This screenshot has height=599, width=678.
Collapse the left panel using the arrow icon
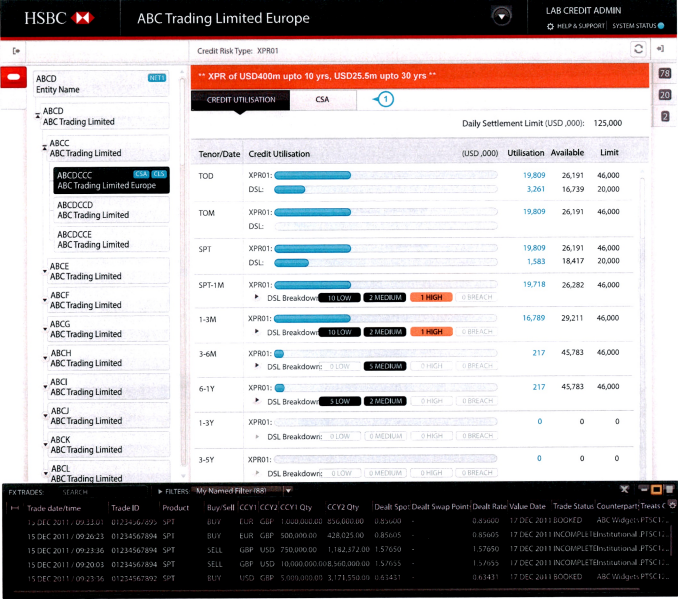click(16, 49)
